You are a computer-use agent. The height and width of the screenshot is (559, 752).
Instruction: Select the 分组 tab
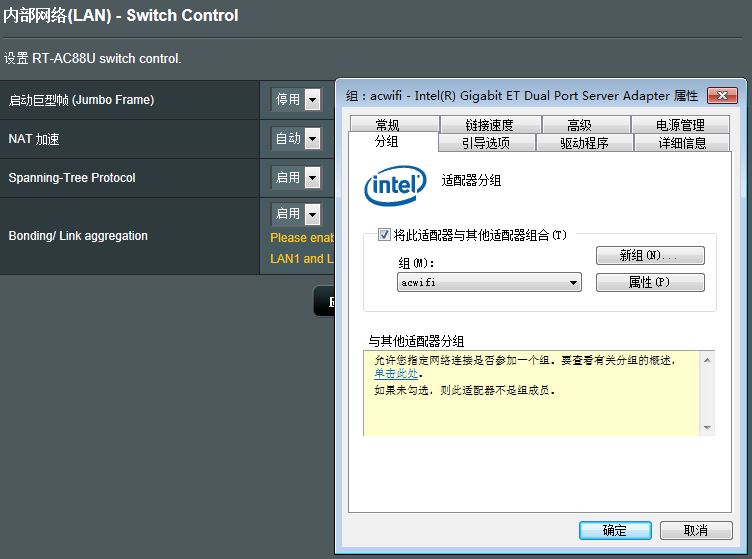[x=393, y=142]
